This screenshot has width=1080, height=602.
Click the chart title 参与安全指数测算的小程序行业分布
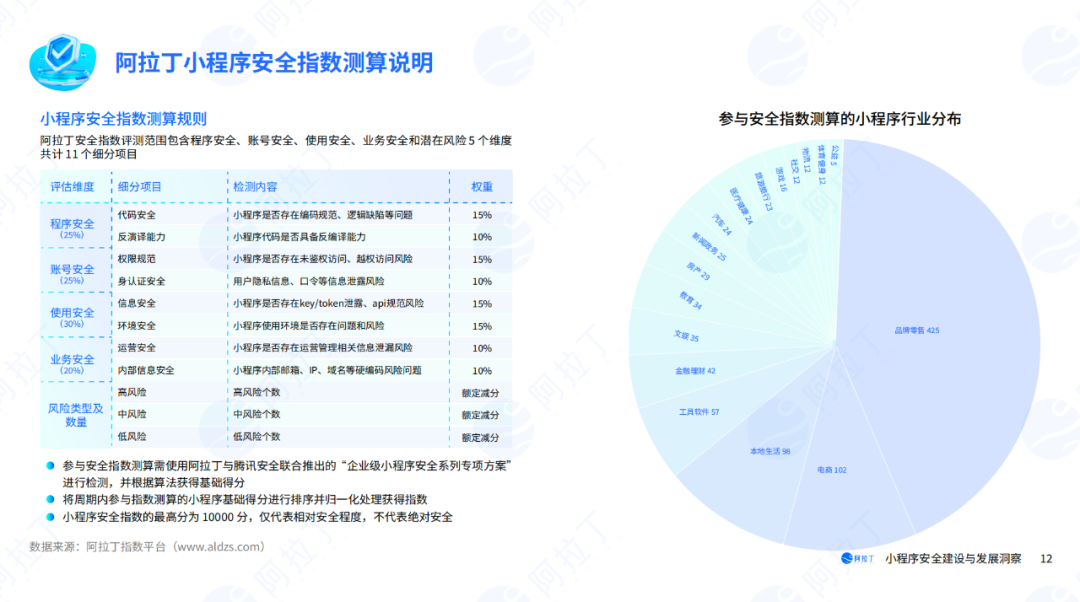(x=840, y=118)
